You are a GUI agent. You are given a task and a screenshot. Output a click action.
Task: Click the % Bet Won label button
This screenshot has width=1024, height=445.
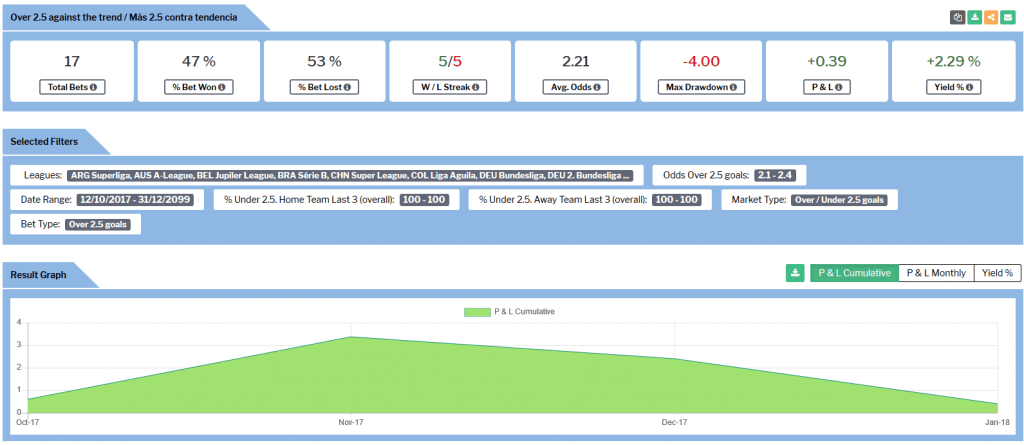[197, 87]
